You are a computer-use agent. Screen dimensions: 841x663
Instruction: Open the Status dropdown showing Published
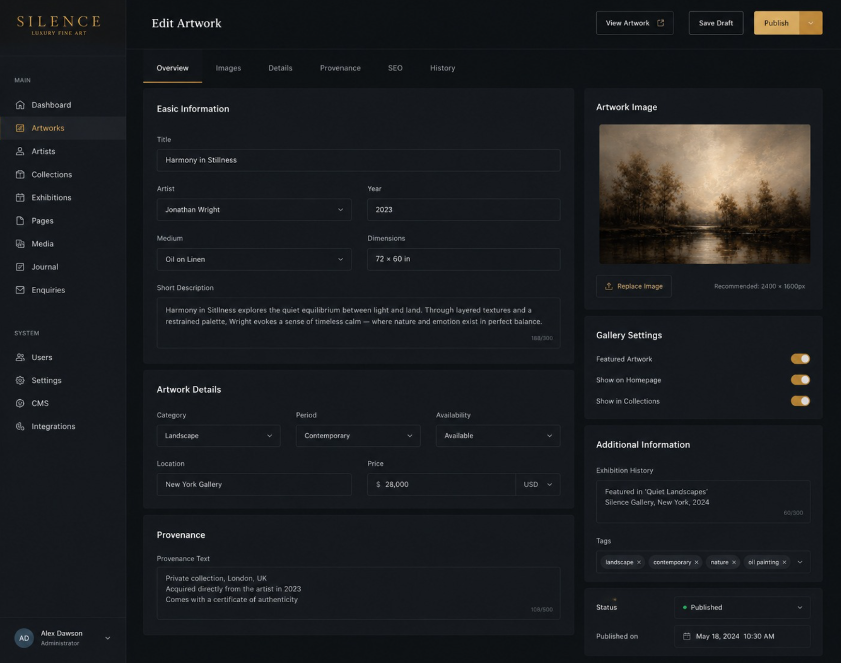(742, 607)
